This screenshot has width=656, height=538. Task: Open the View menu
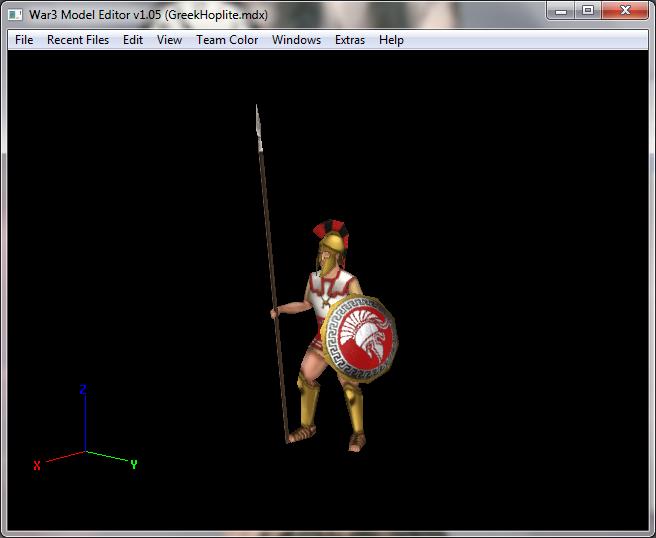169,40
